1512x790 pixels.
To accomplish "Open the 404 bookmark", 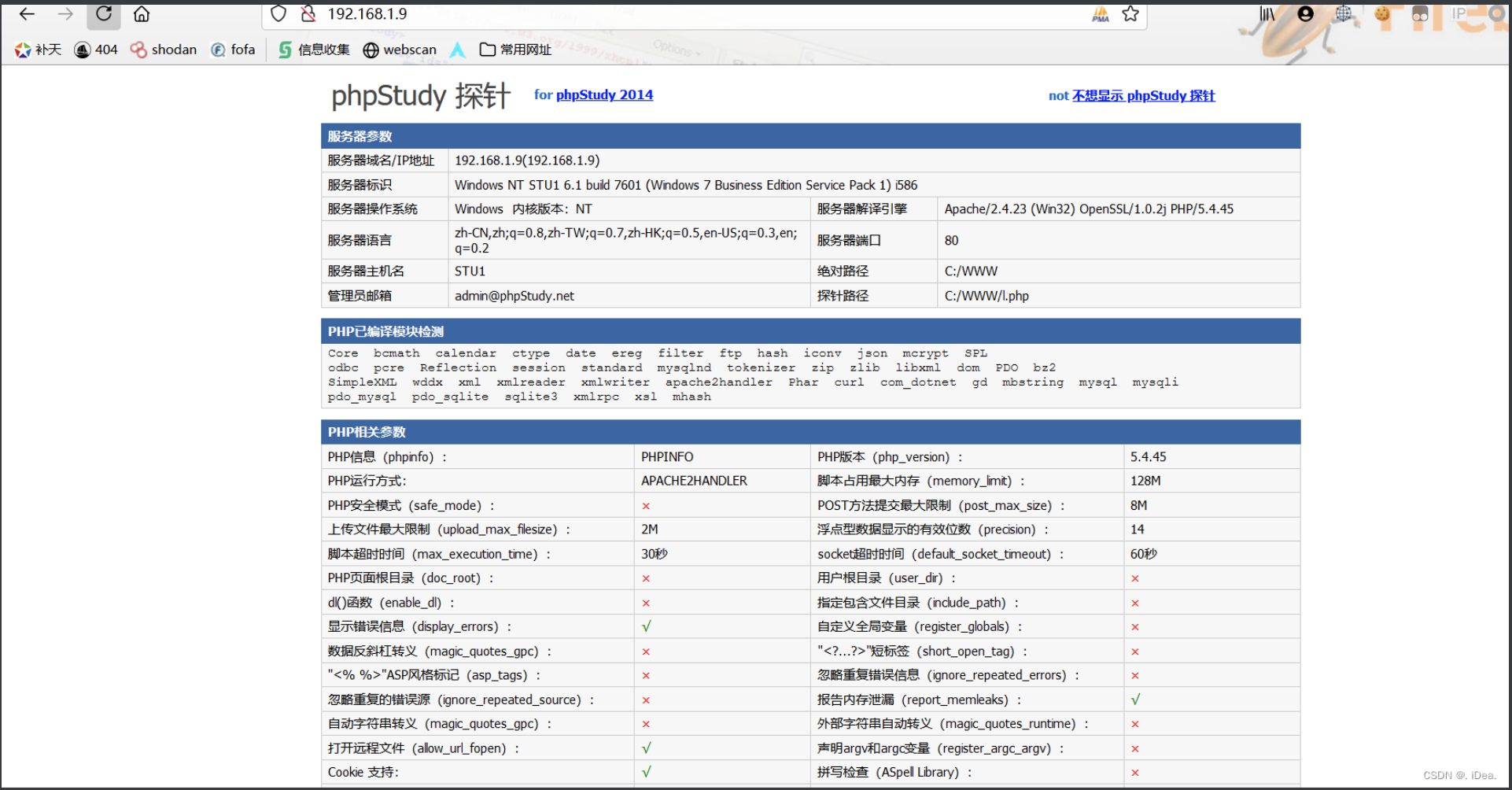I will coord(96,50).
